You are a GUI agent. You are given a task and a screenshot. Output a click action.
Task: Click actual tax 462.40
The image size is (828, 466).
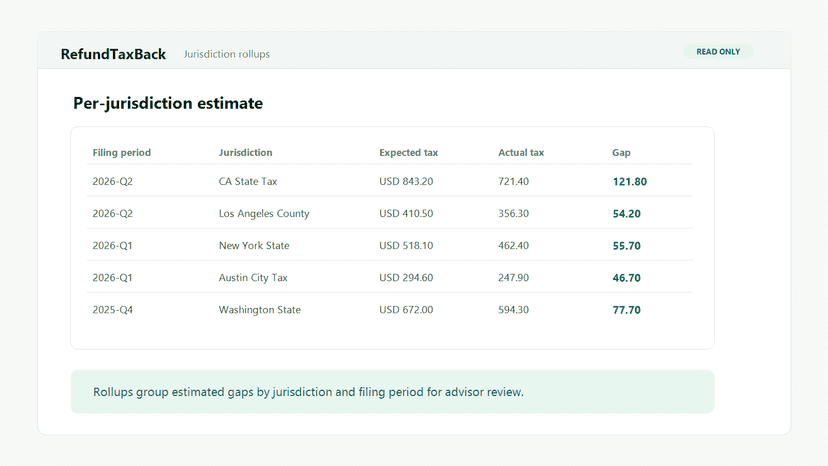coord(513,246)
